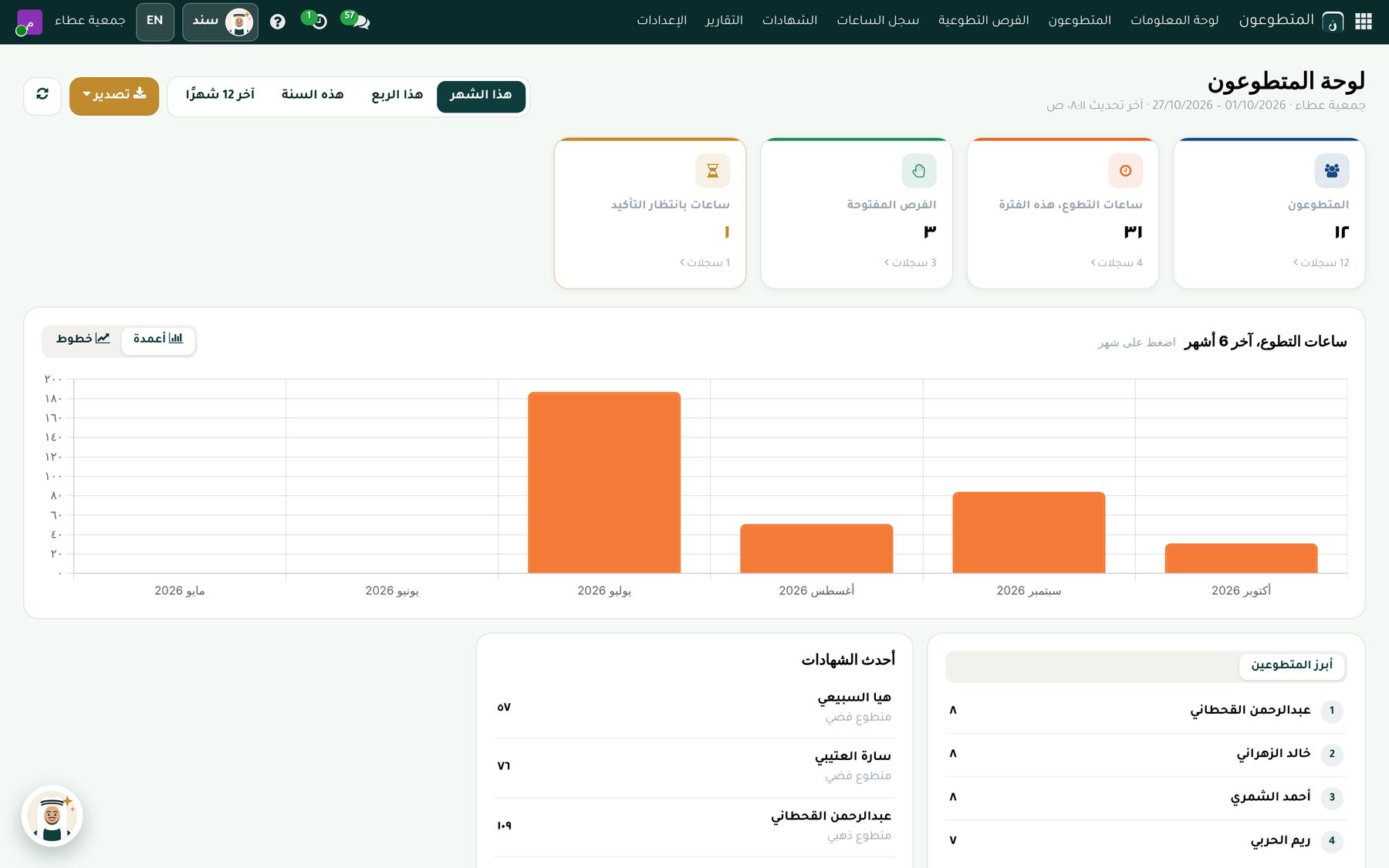The width and height of the screenshot is (1389, 868).
Task: Open هيا السبيعي certificate entry
Action: pyautogui.click(x=694, y=708)
